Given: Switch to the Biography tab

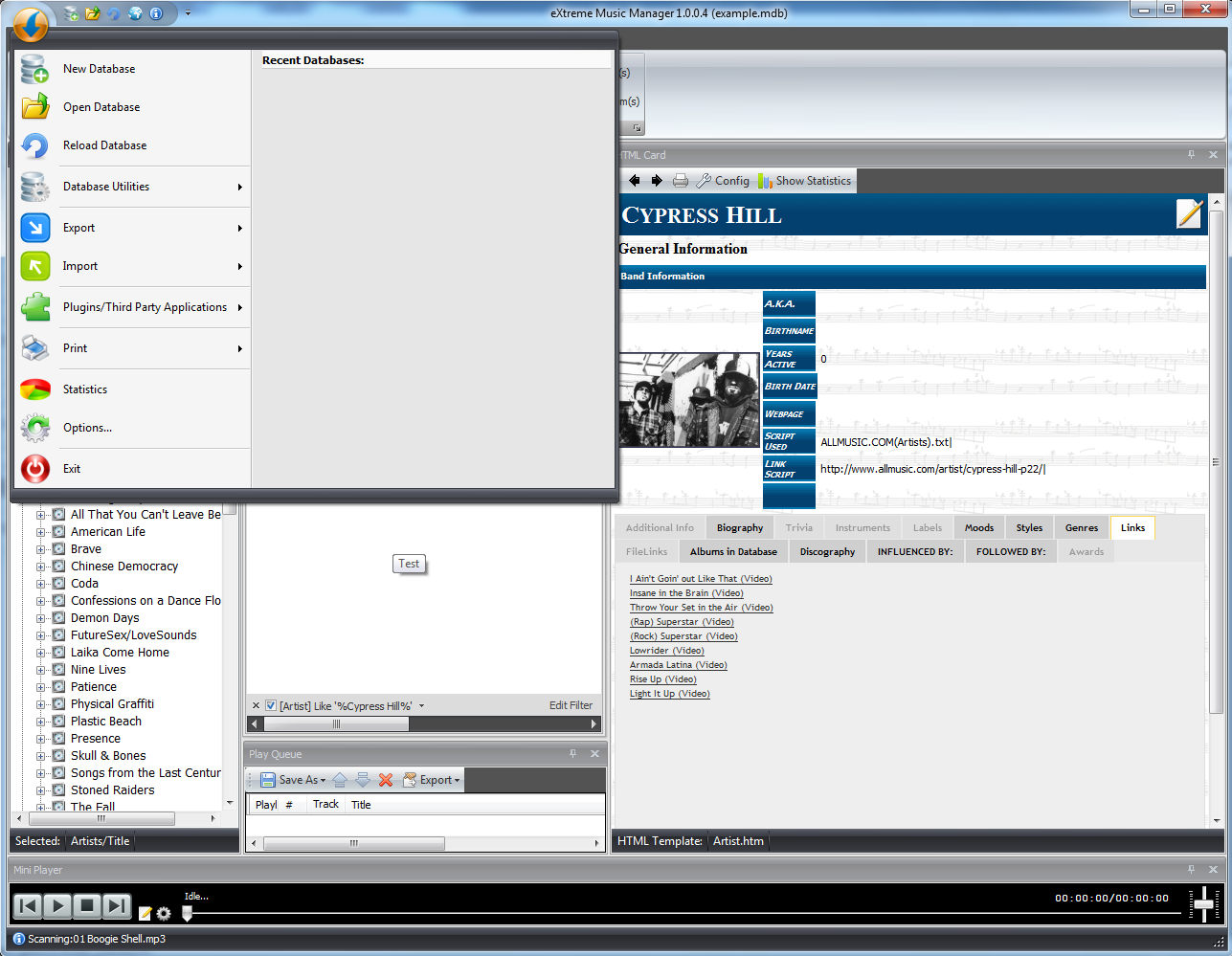Looking at the screenshot, I should [740, 527].
